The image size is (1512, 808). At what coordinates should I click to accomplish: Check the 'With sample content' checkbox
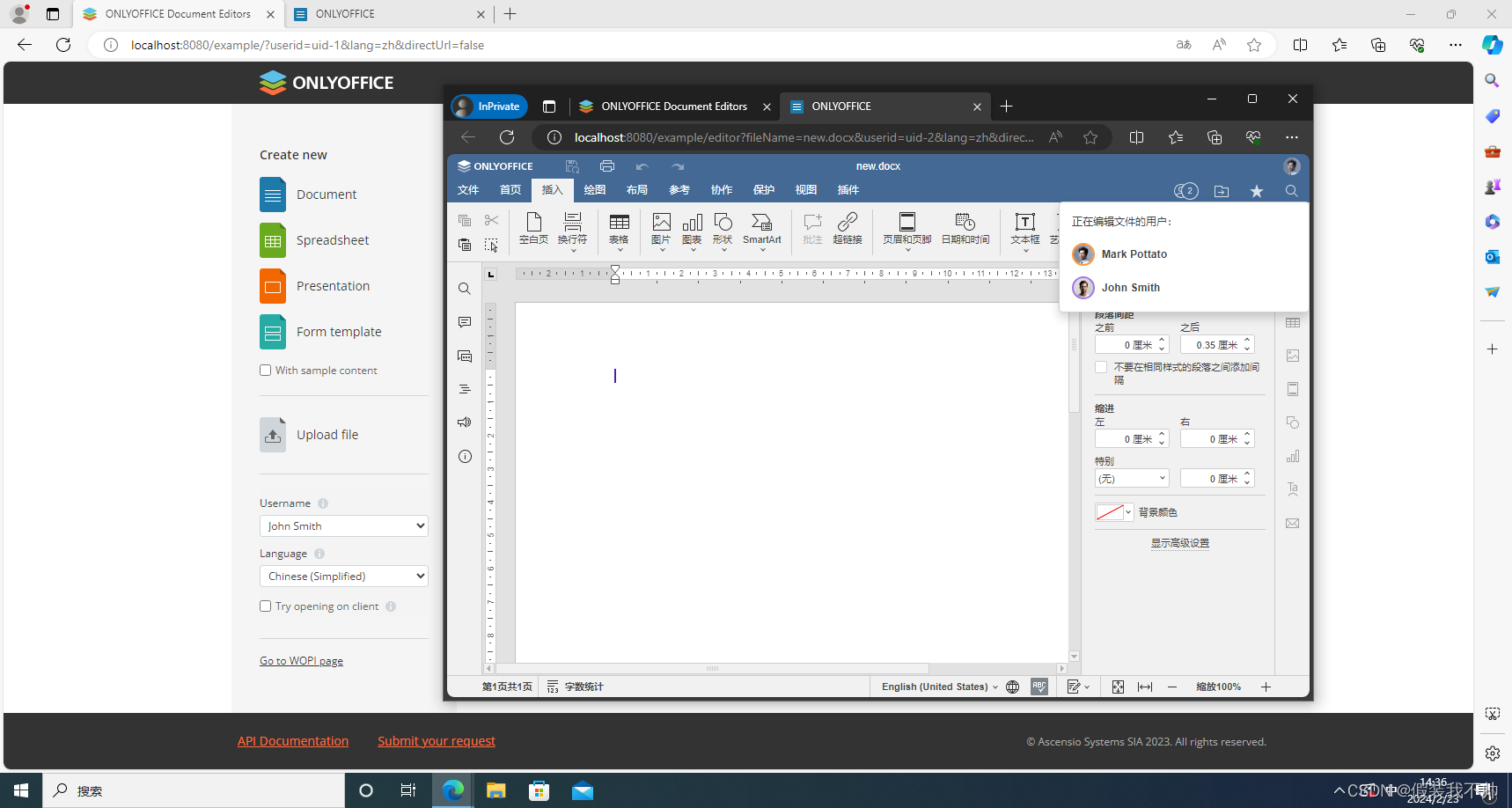click(x=265, y=371)
